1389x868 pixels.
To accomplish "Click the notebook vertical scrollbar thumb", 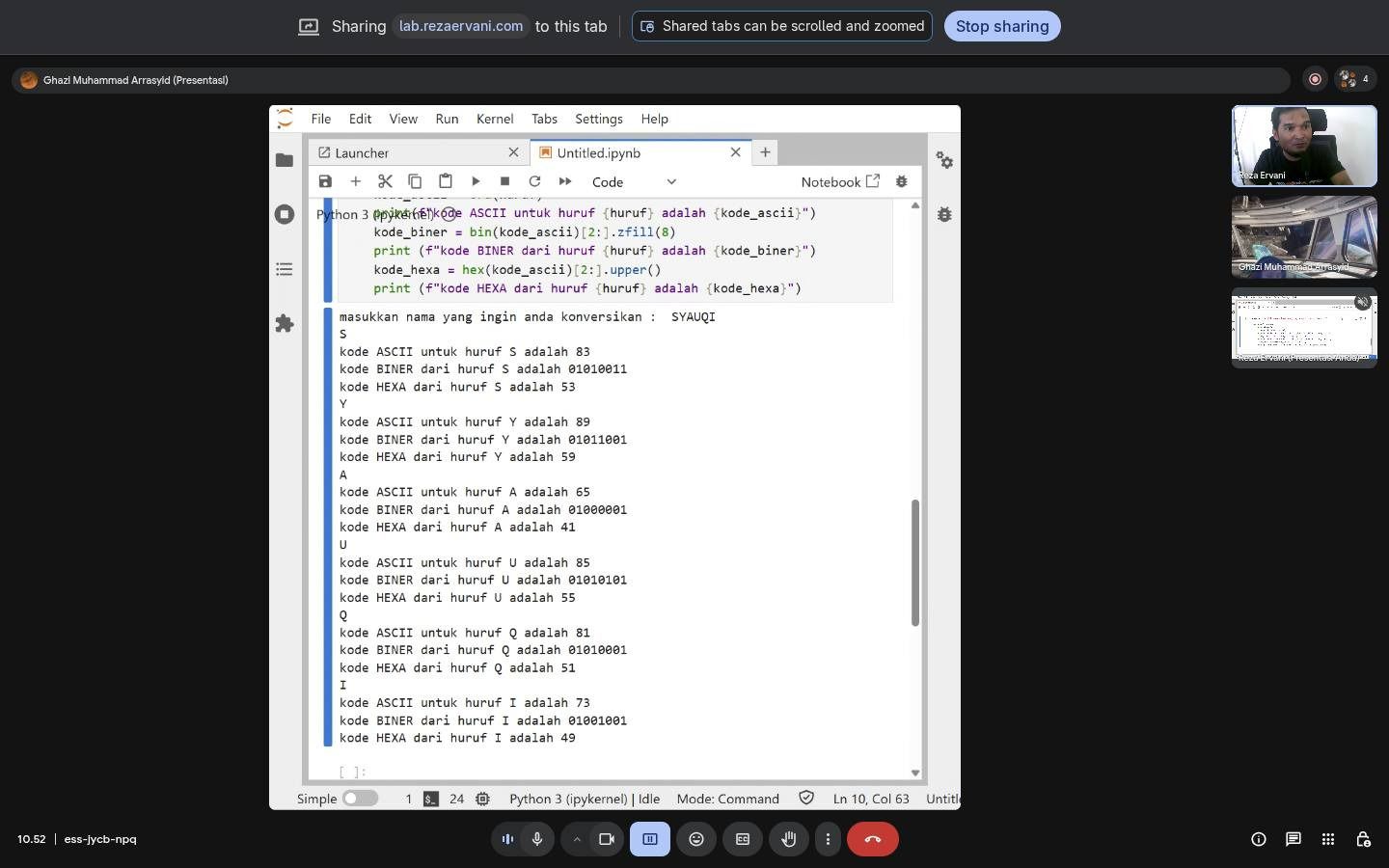I will (914, 562).
